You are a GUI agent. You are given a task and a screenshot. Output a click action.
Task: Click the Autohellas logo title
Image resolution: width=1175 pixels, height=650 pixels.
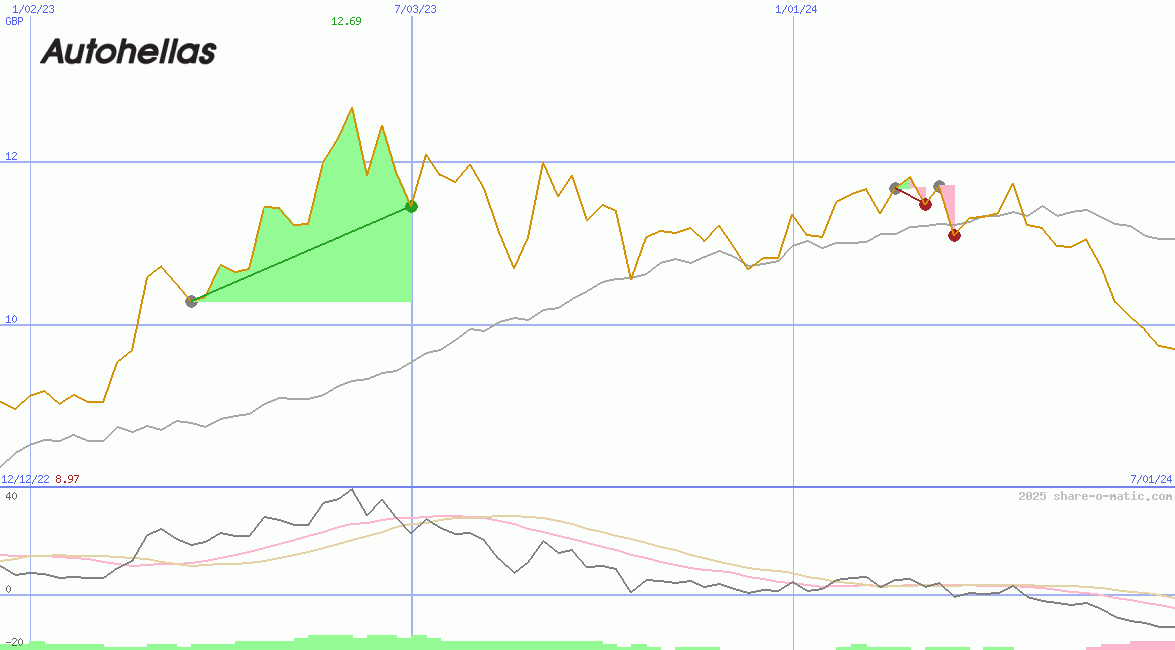(128, 52)
